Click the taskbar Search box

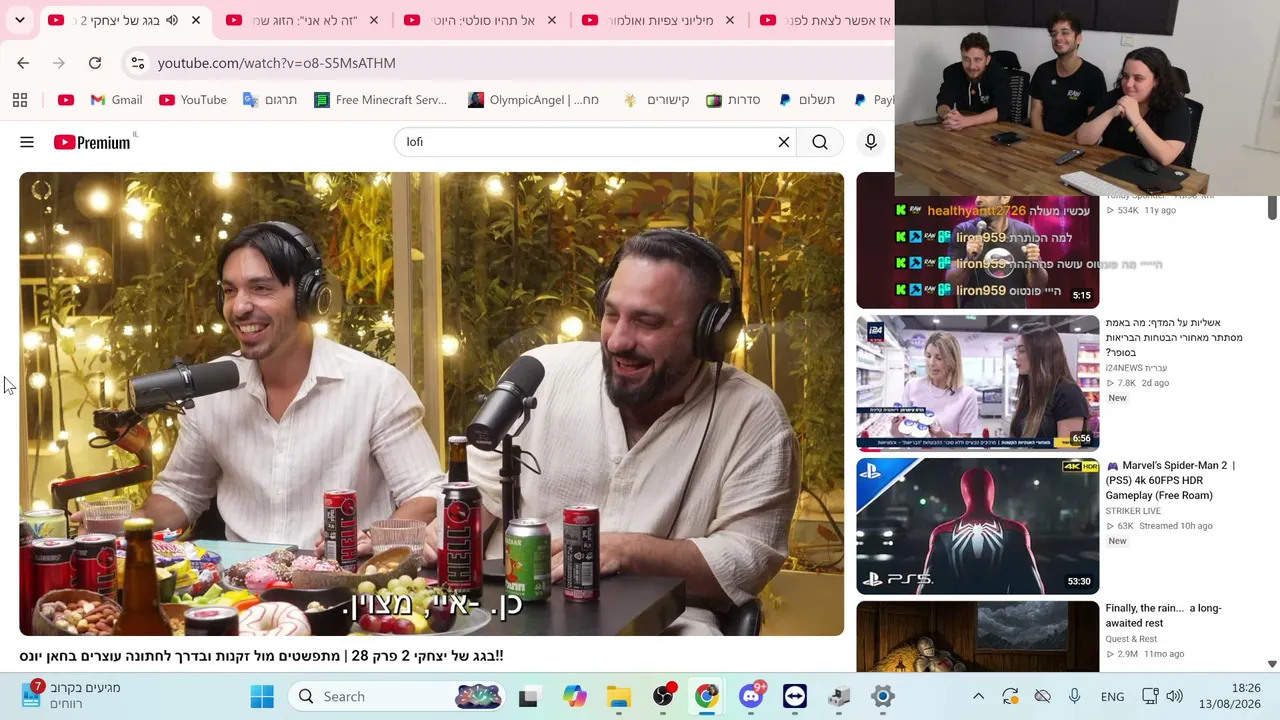click(397, 696)
